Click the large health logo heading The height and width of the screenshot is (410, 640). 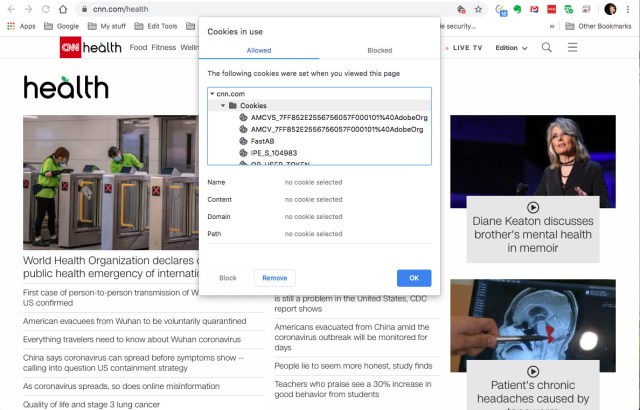66,87
